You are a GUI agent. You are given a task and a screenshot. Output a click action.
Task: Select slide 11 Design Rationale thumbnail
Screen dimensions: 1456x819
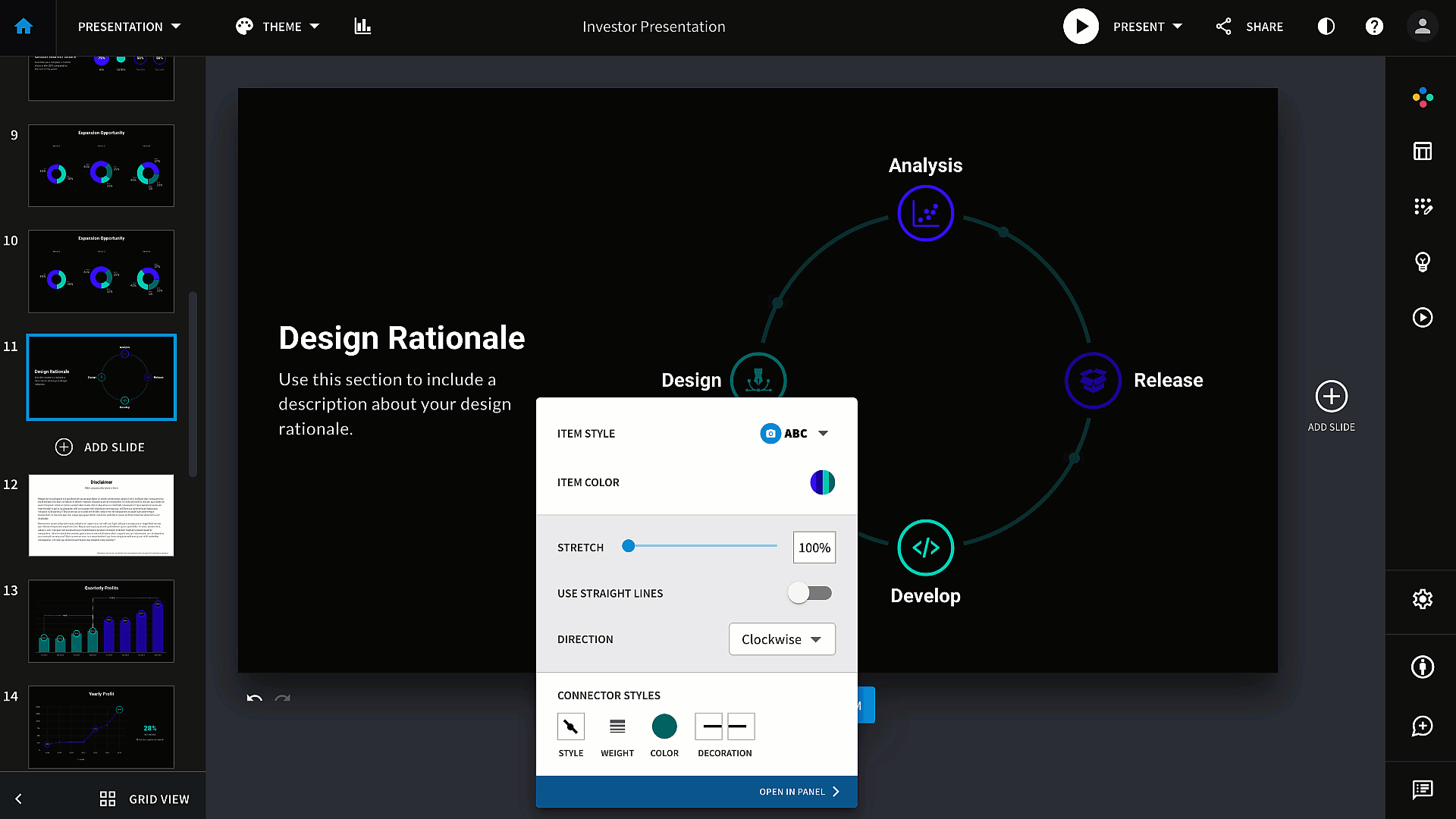(101, 377)
